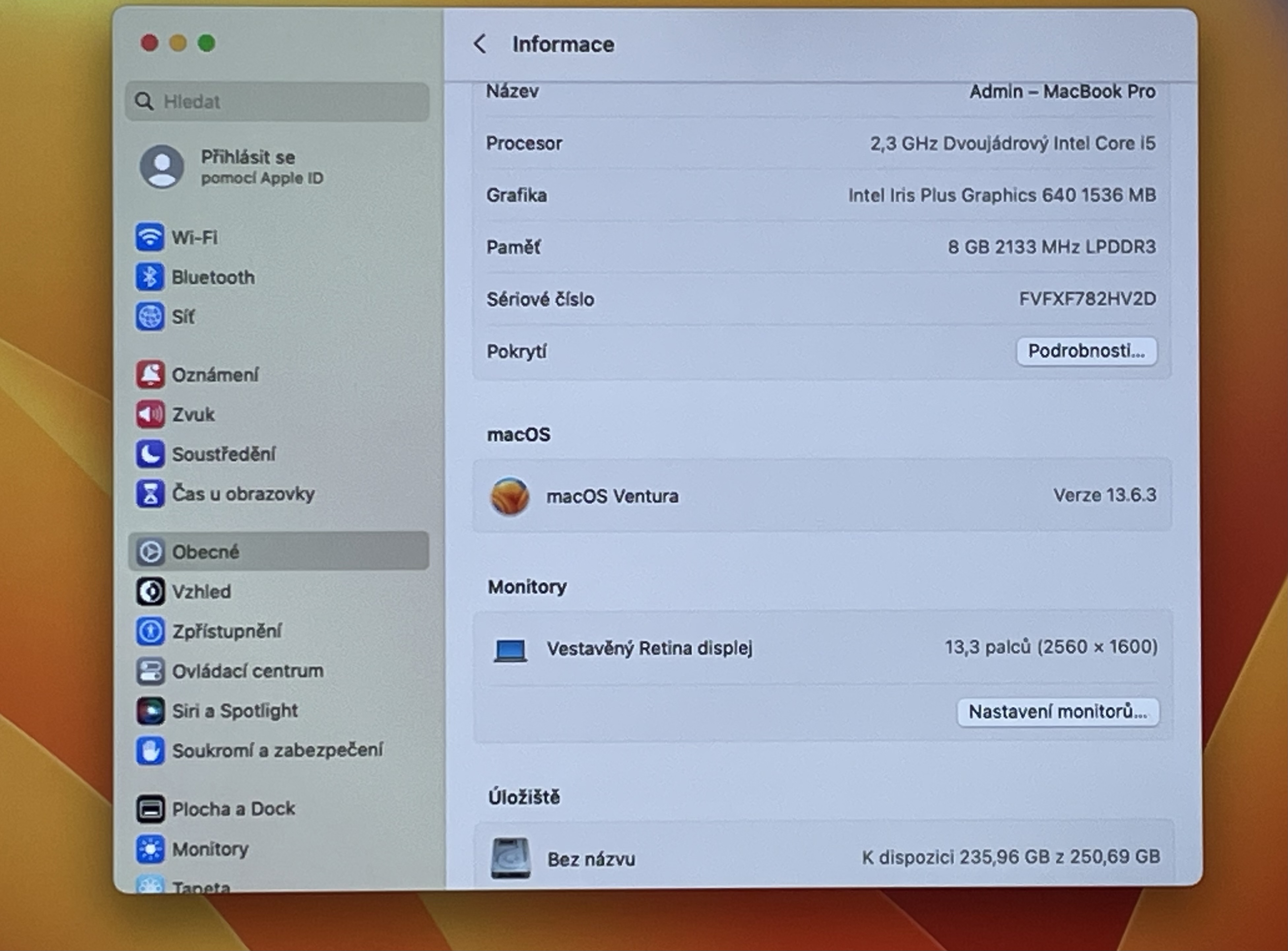Click the Hledat search field
The height and width of the screenshot is (951, 1288).
[x=278, y=102]
